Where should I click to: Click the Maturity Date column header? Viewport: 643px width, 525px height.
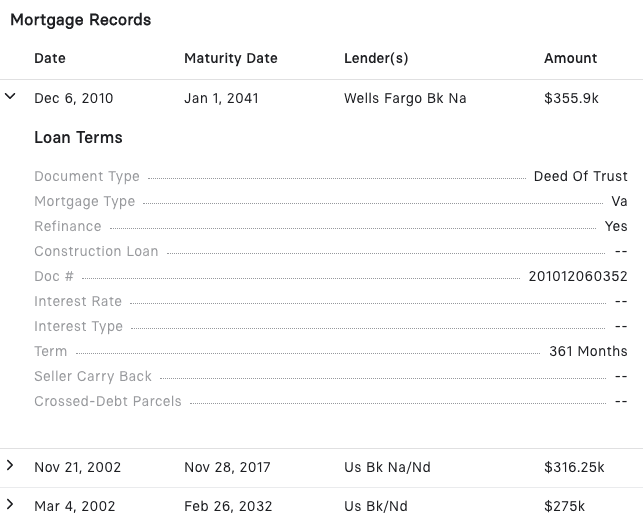pyautogui.click(x=231, y=58)
